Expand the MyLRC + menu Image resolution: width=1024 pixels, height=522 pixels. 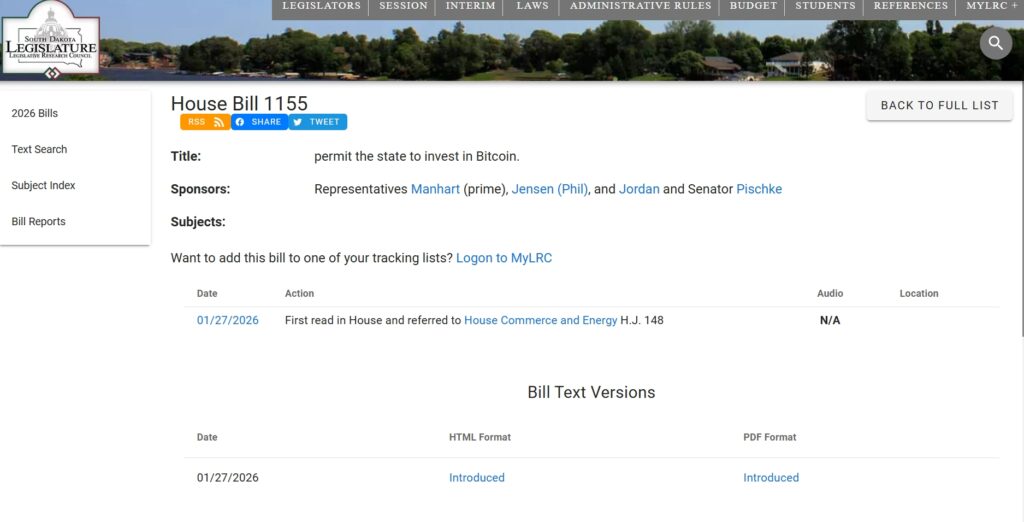tap(991, 7)
